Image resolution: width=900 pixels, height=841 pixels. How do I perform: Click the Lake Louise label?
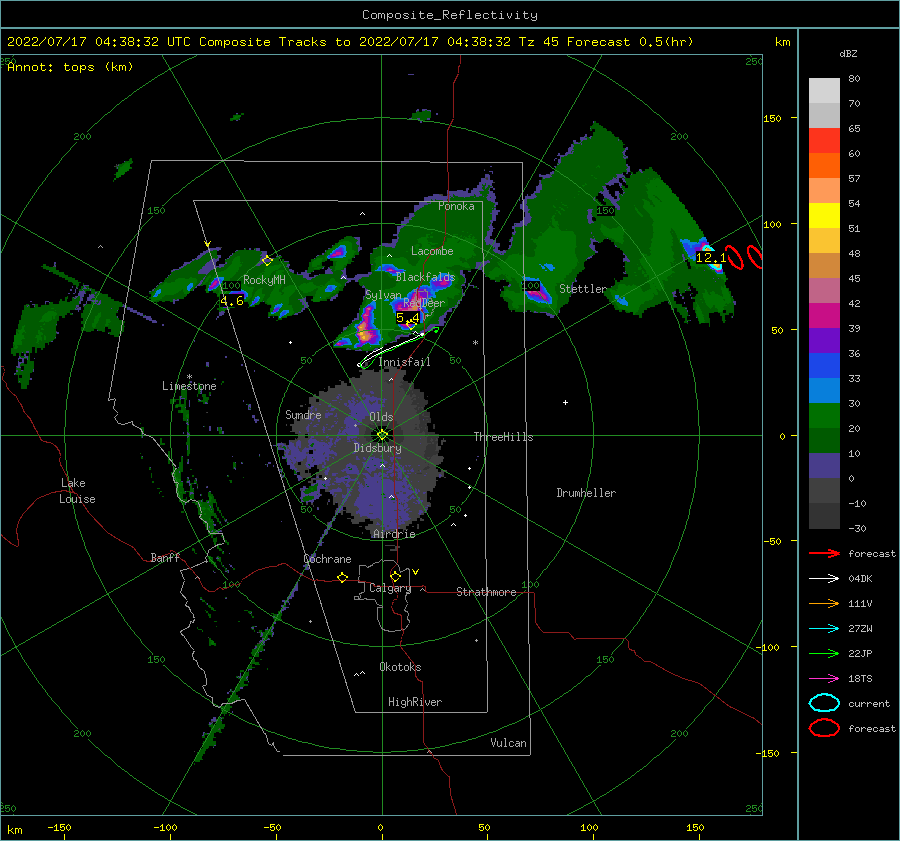[x=77, y=491]
